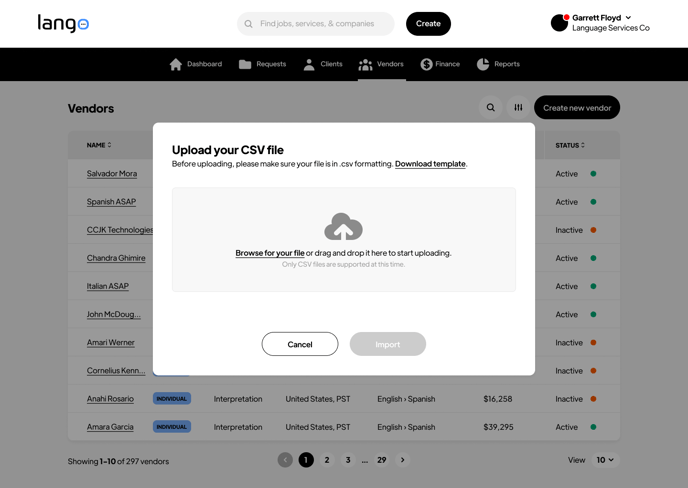Open the Dashboard tab
Viewport: 688px width, 488px height.
[x=196, y=64]
